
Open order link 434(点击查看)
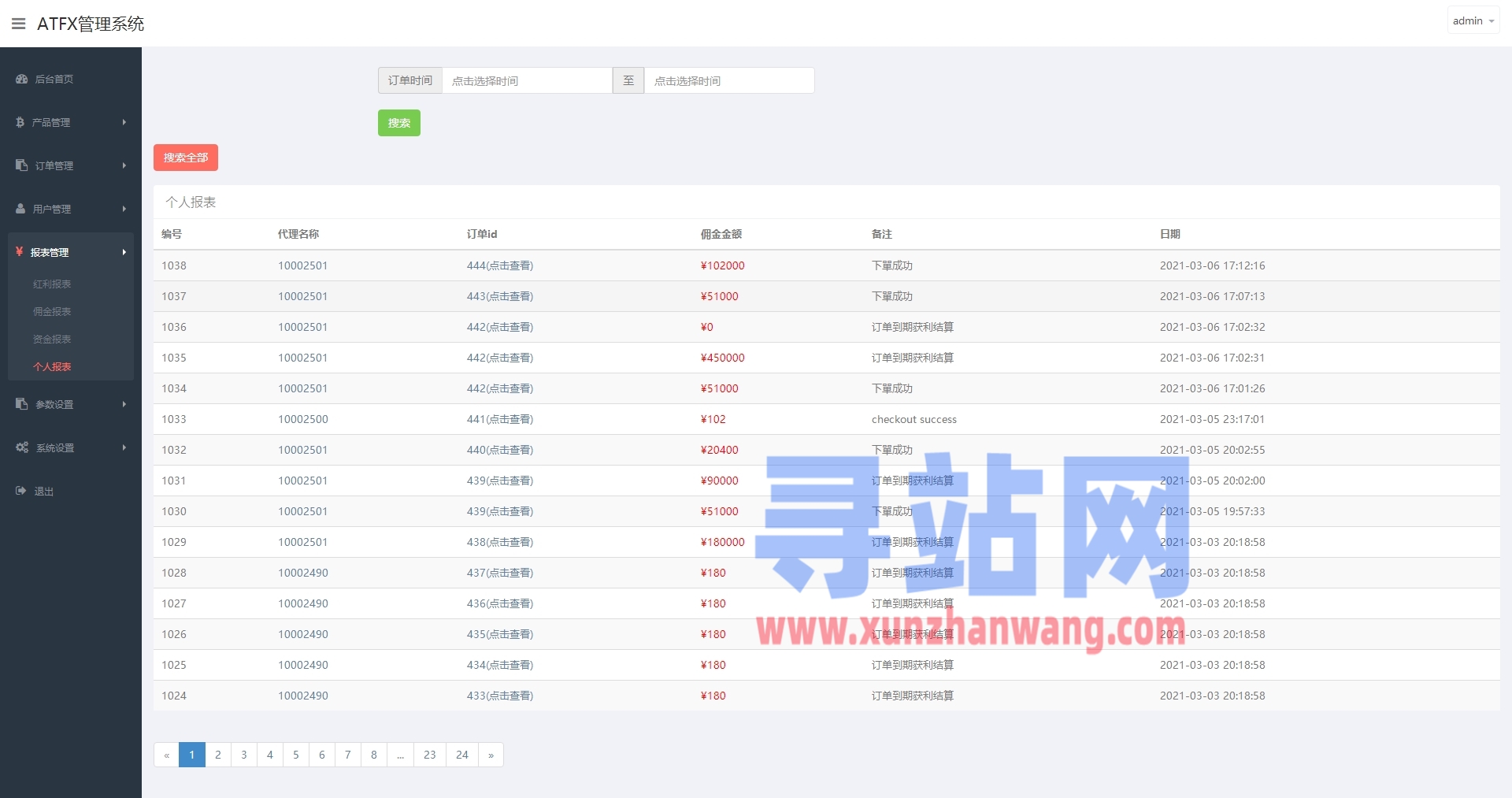tap(500, 665)
